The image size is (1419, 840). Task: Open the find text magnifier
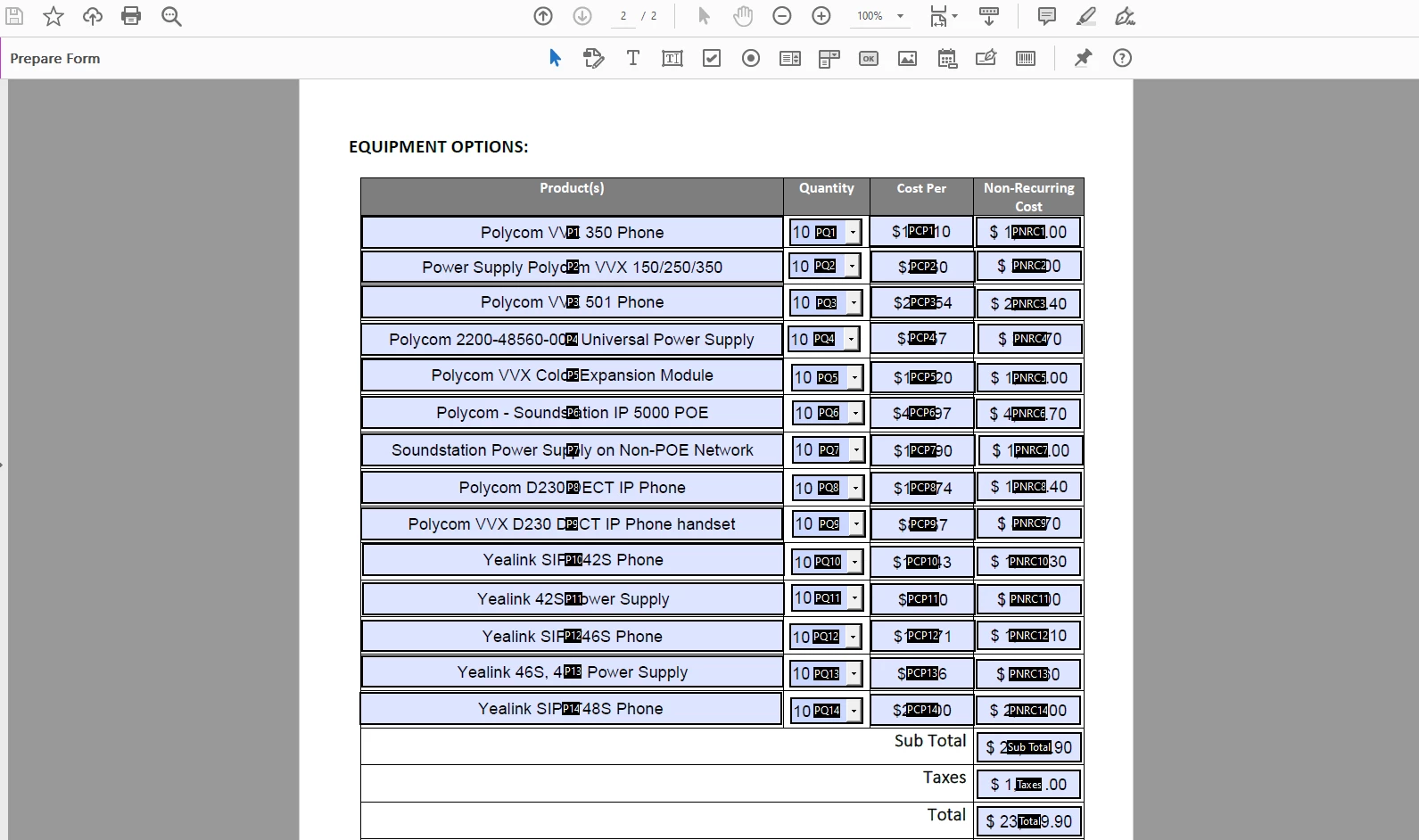[171, 16]
